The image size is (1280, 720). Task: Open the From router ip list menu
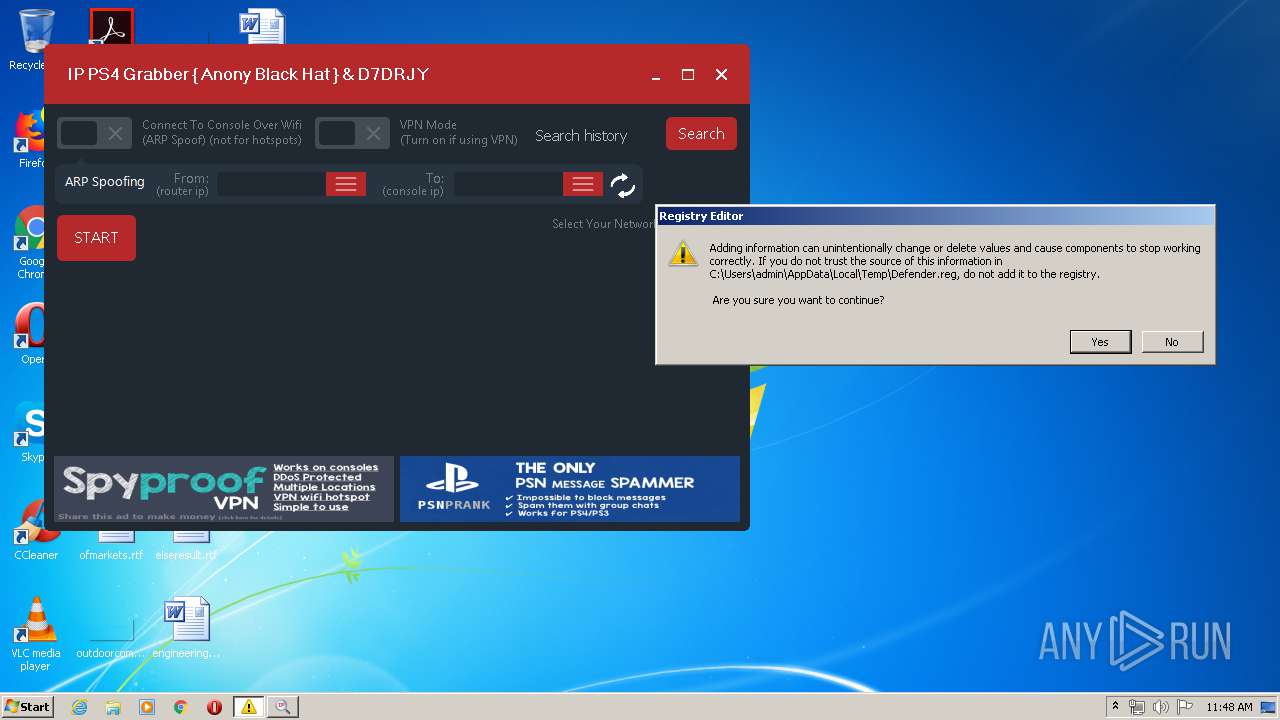(346, 184)
